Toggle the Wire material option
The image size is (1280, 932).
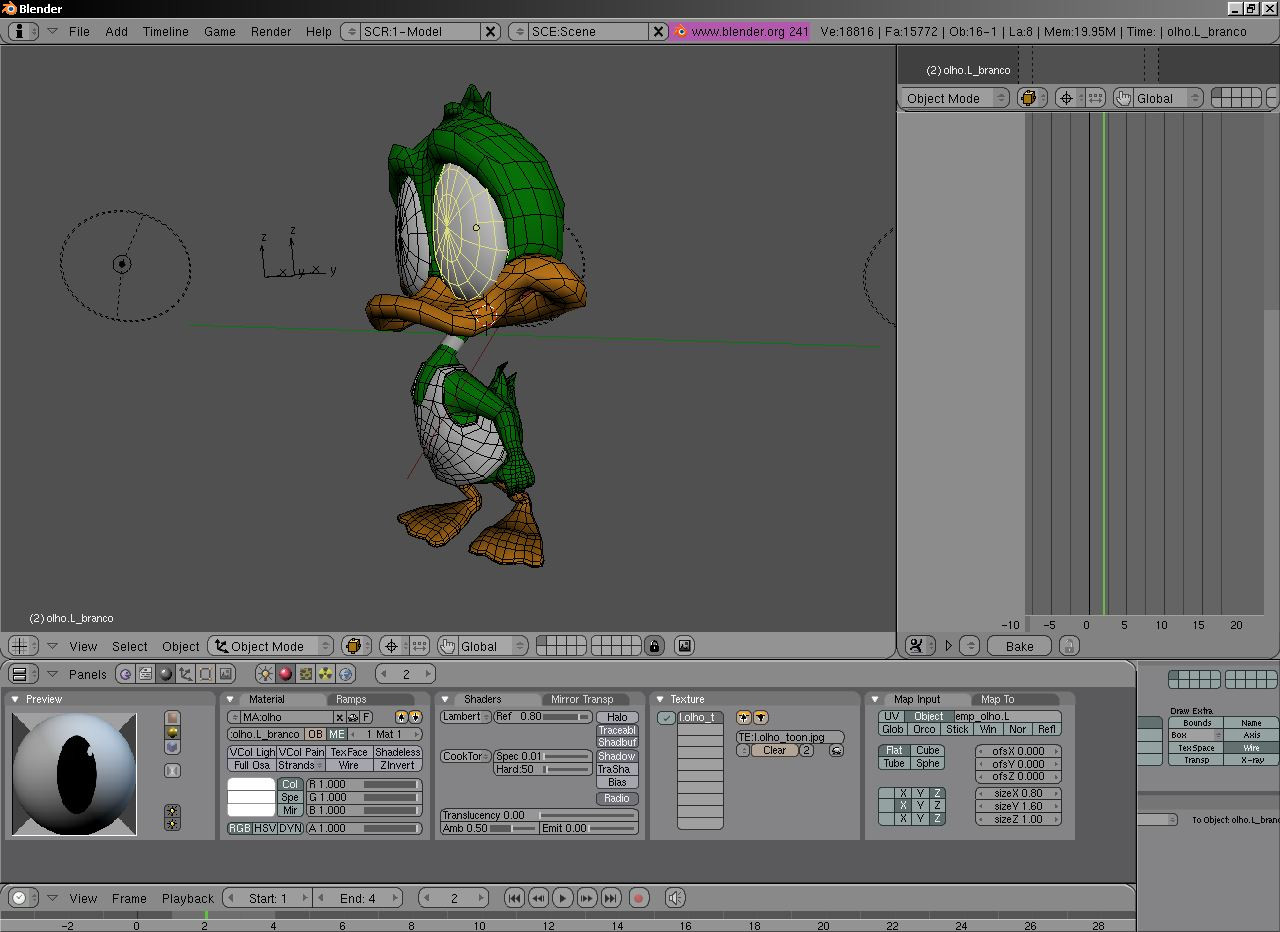[348, 765]
